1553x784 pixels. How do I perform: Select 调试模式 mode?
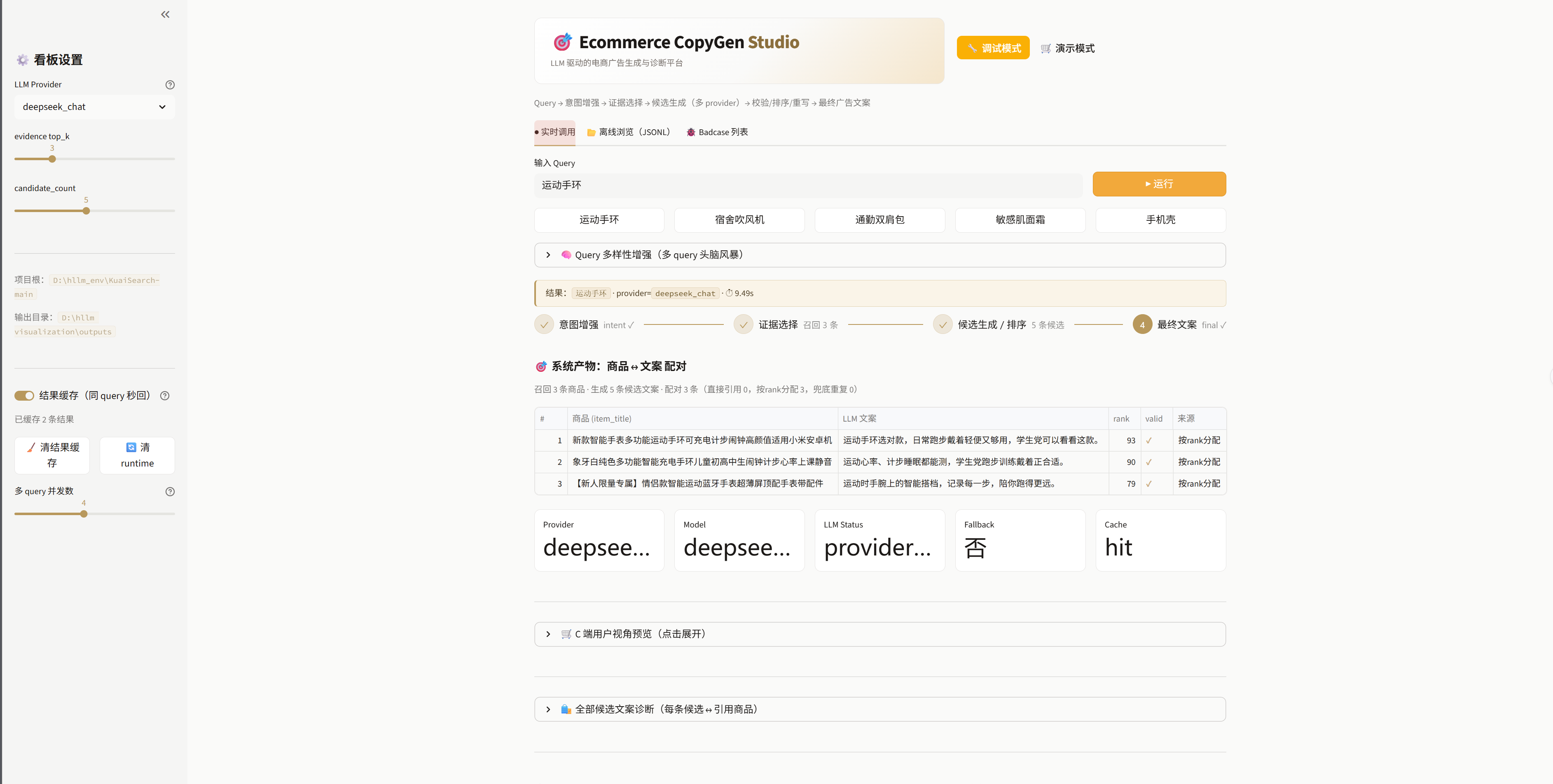(993, 48)
